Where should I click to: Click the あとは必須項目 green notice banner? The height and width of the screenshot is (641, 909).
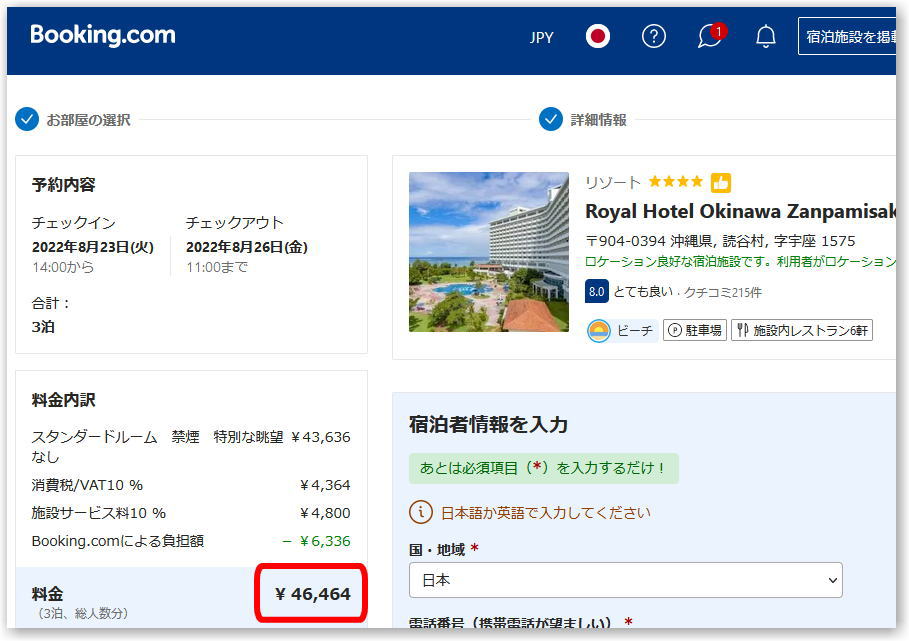tap(543, 468)
